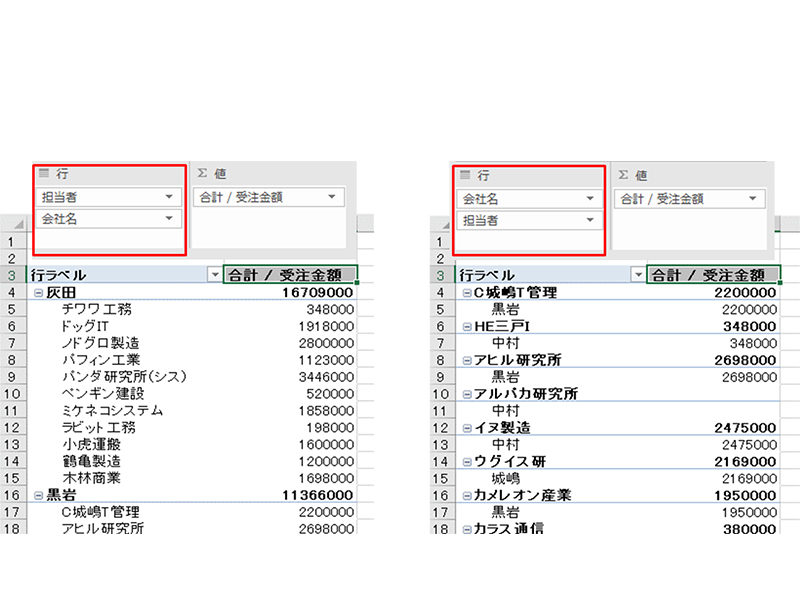Click row header 10 in the right sheet
Image resolution: width=800 pixels, height=600 pixels.
click(x=441, y=394)
